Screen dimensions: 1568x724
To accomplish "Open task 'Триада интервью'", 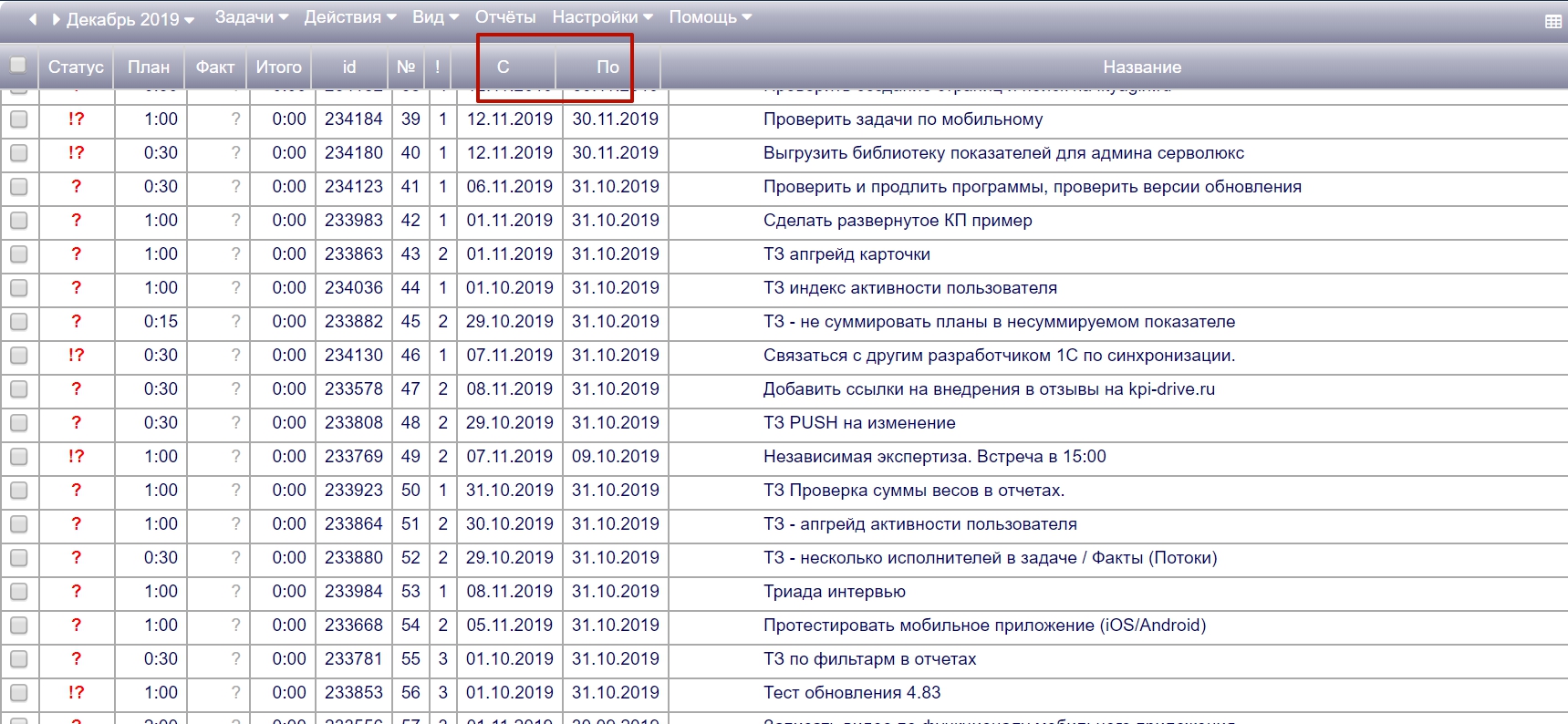I will [834, 592].
